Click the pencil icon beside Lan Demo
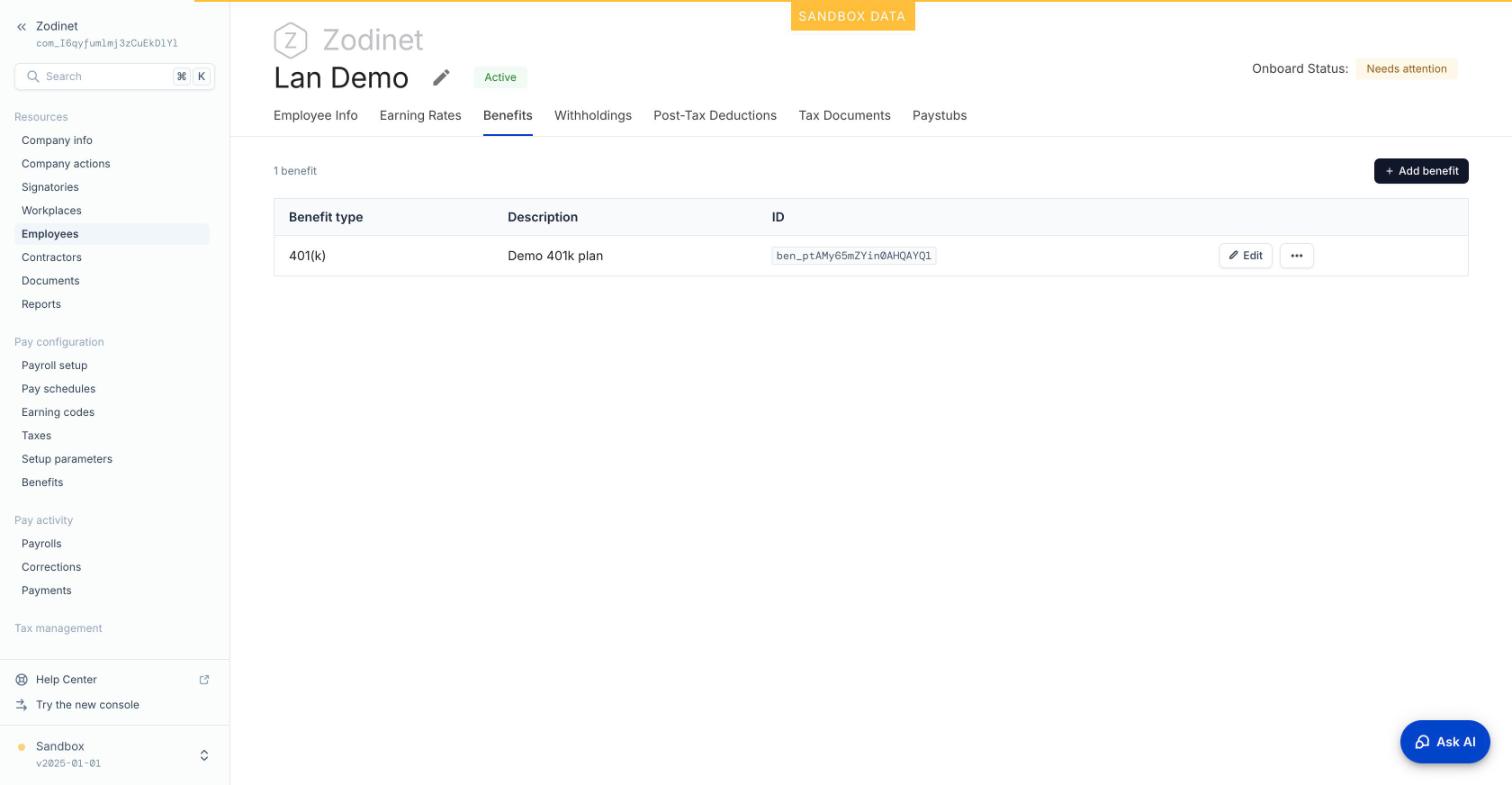 tap(441, 78)
